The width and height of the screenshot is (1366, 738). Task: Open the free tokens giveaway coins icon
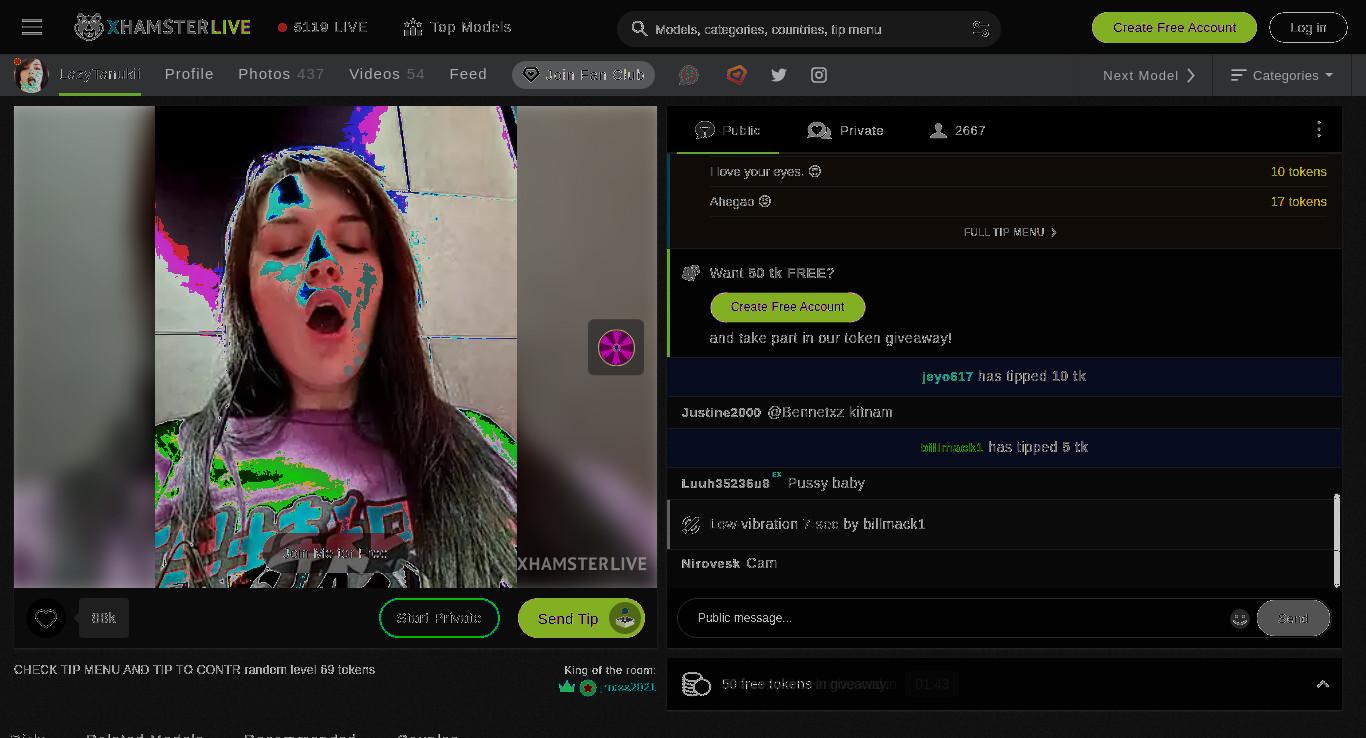pyautogui.click(x=696, y=684)
